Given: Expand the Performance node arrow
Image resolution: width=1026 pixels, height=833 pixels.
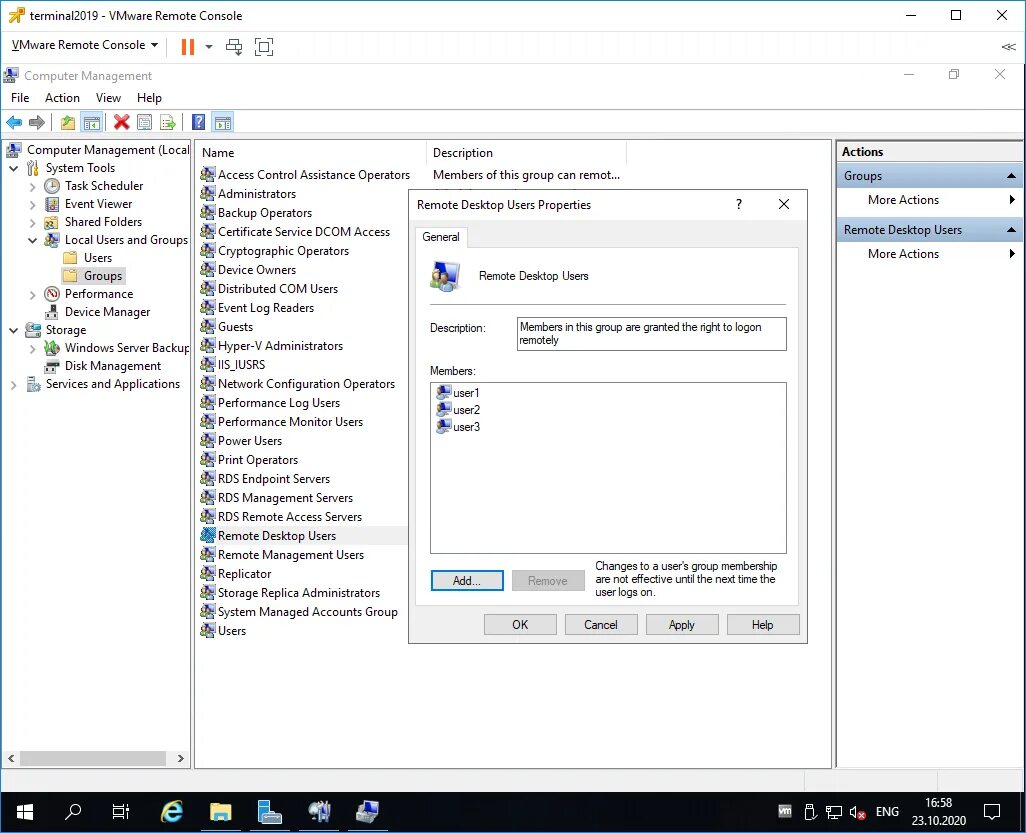Looking at the screenshot, I should point(33,294).
